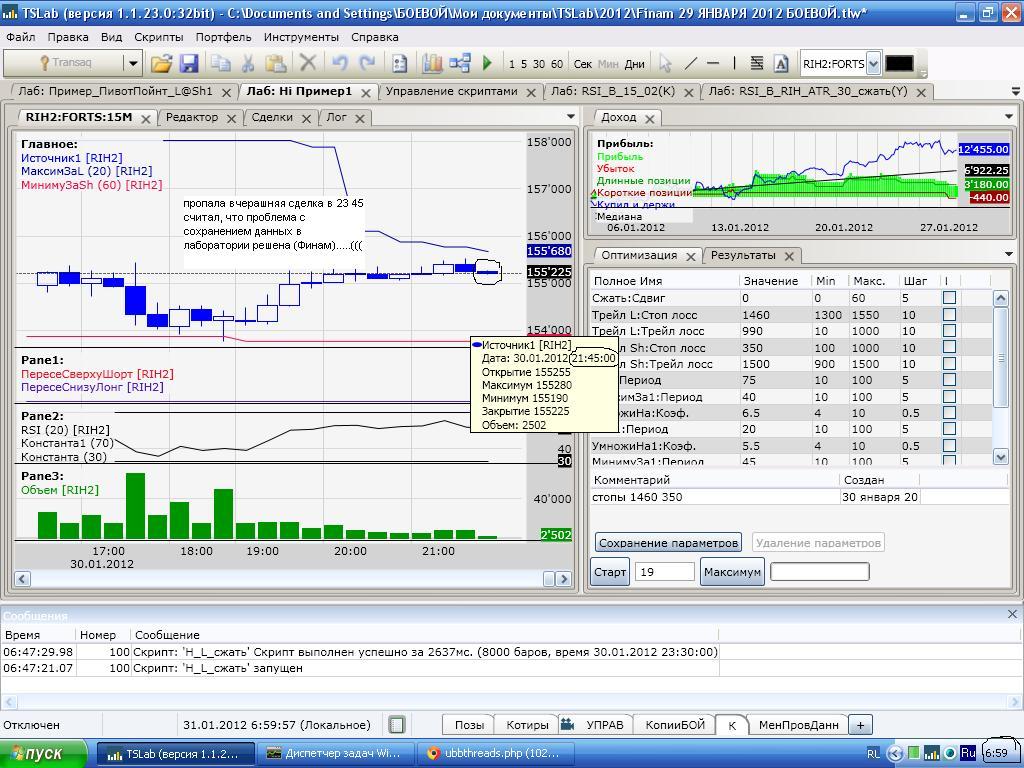Click the black color swatch in toolbar
Screen dimensions: 1024x768
pyautogui.click(x=899, y=63)
